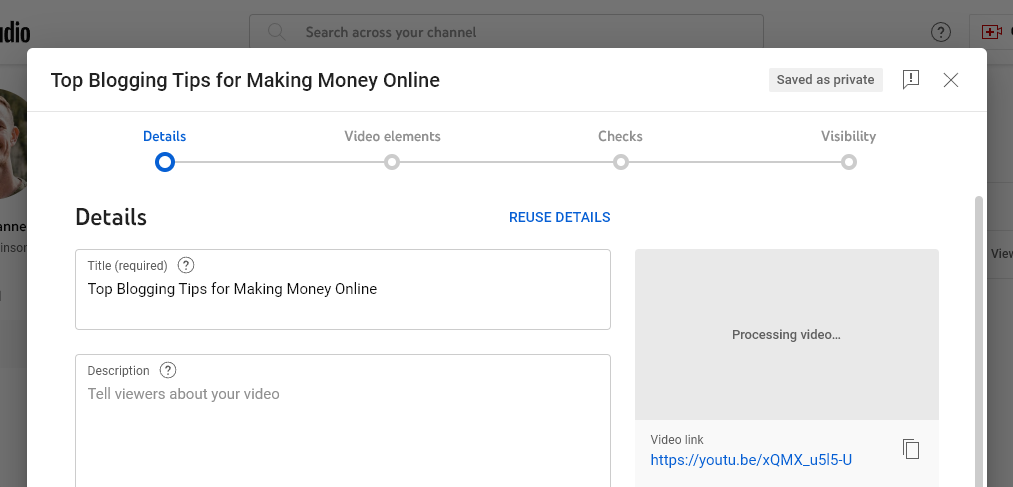Click the help icon beside Title
The height and width of the screenshot is (487, 1013).
click(186, 266)
